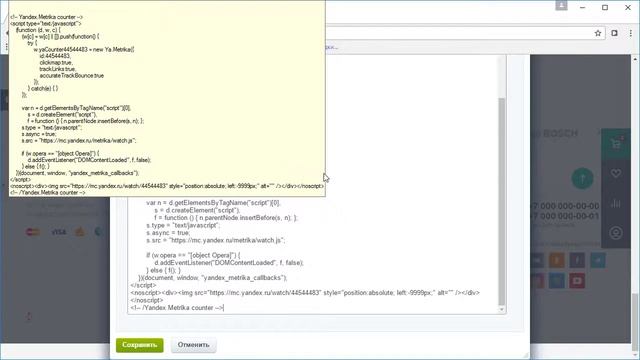Click the Отменить button
640x360 pixels.
pos(193,345)
